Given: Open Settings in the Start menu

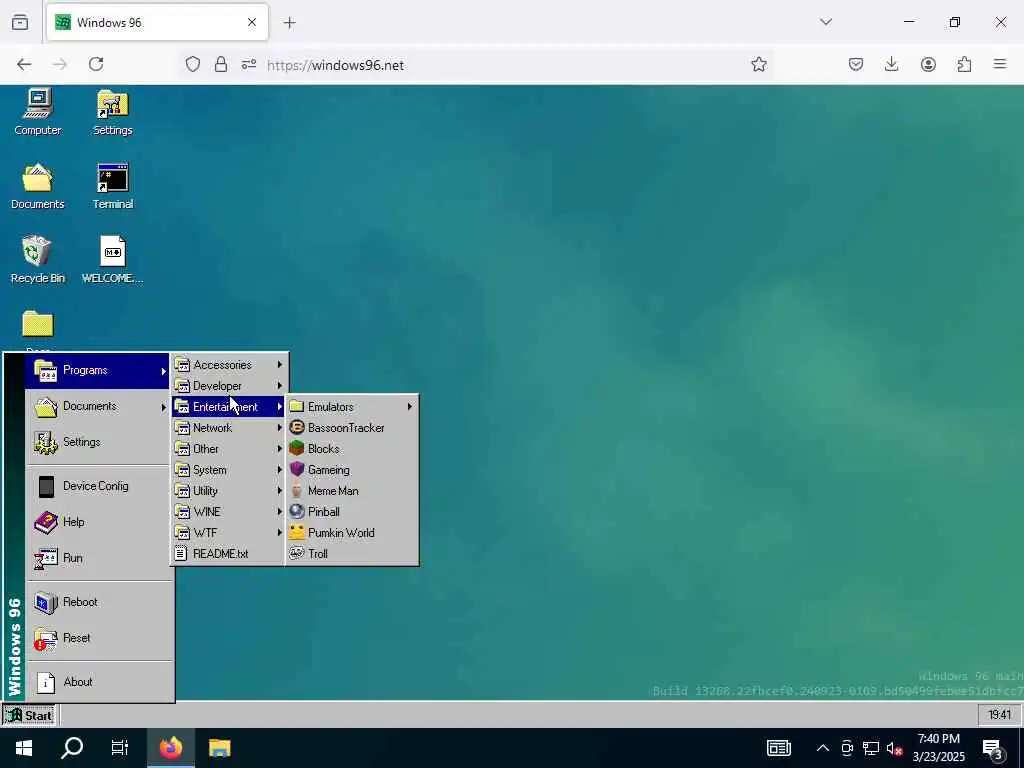Looking at the screenshot, I should click(99, 442).
